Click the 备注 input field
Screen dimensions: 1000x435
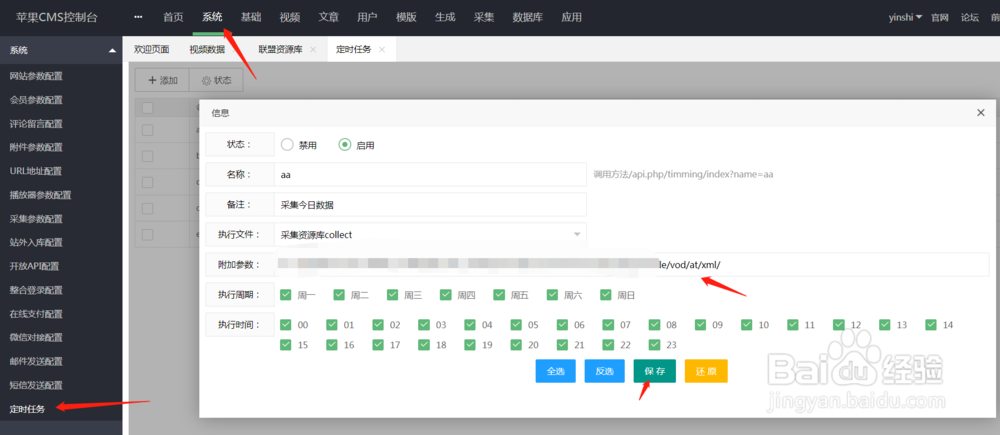430,205
